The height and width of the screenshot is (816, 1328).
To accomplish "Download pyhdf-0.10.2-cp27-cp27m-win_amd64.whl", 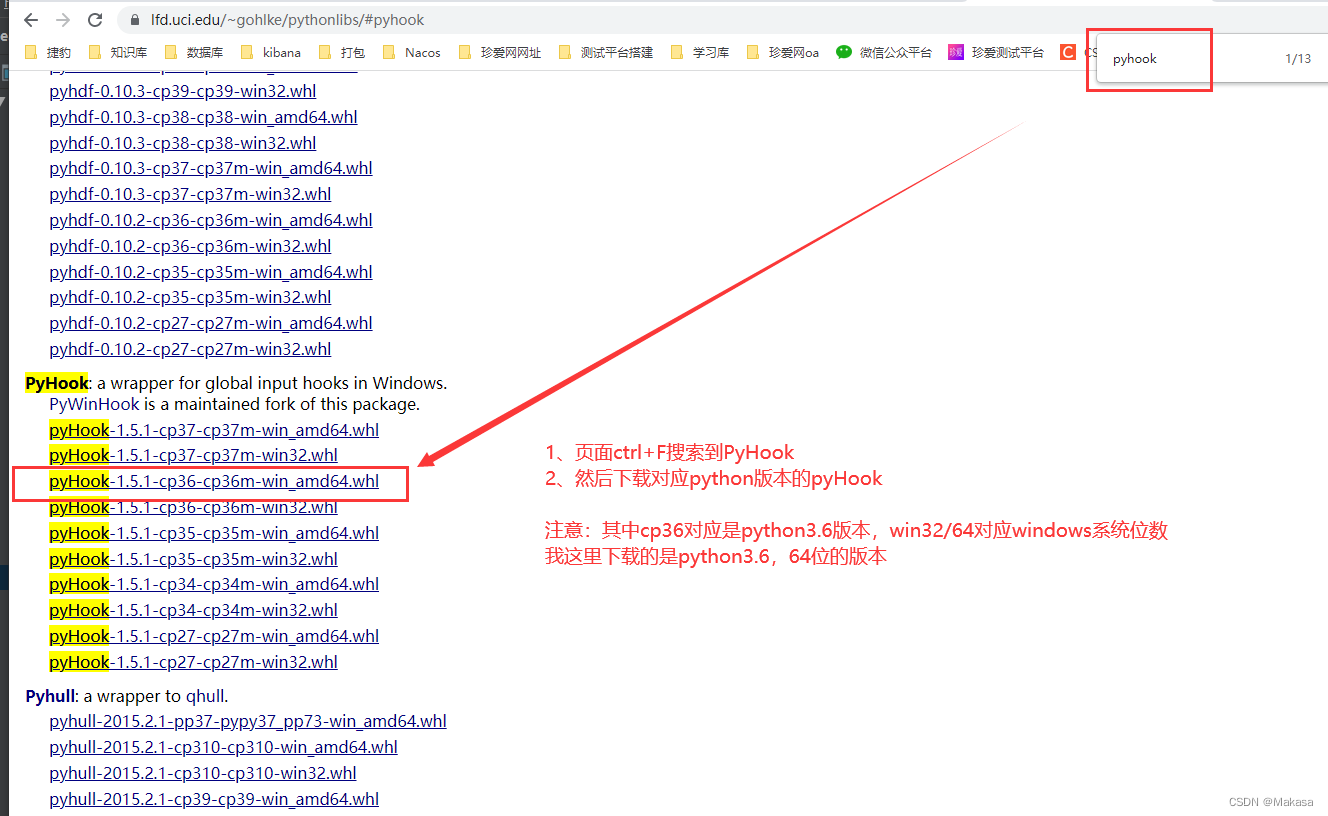I will coord(211,323).
